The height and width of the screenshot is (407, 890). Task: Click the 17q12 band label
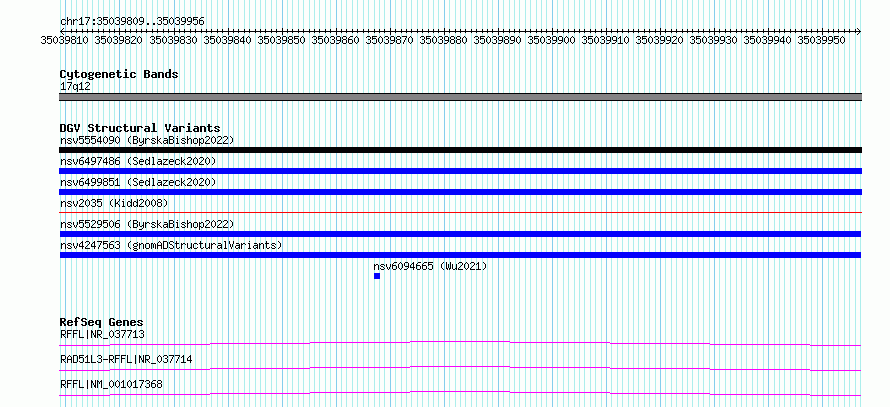(x=75, y=87)
